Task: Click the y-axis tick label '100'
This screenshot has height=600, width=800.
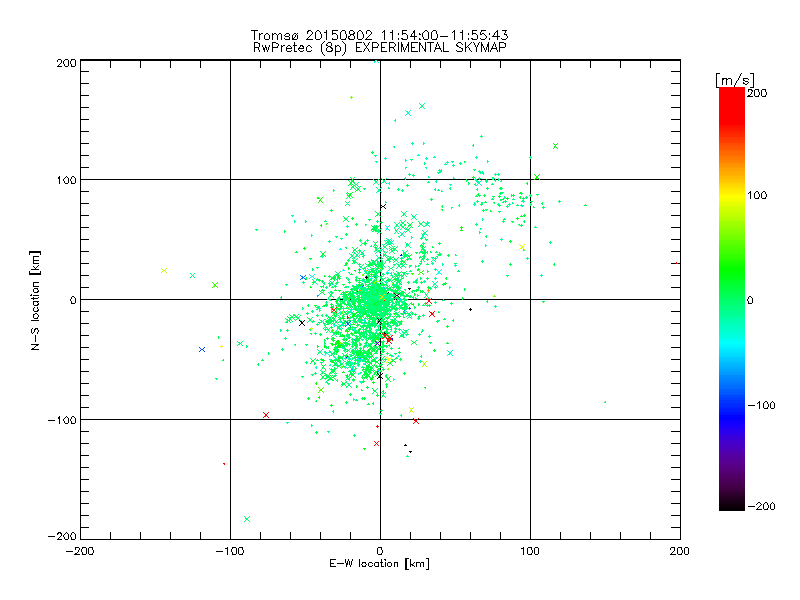Action: coord(66,181)
